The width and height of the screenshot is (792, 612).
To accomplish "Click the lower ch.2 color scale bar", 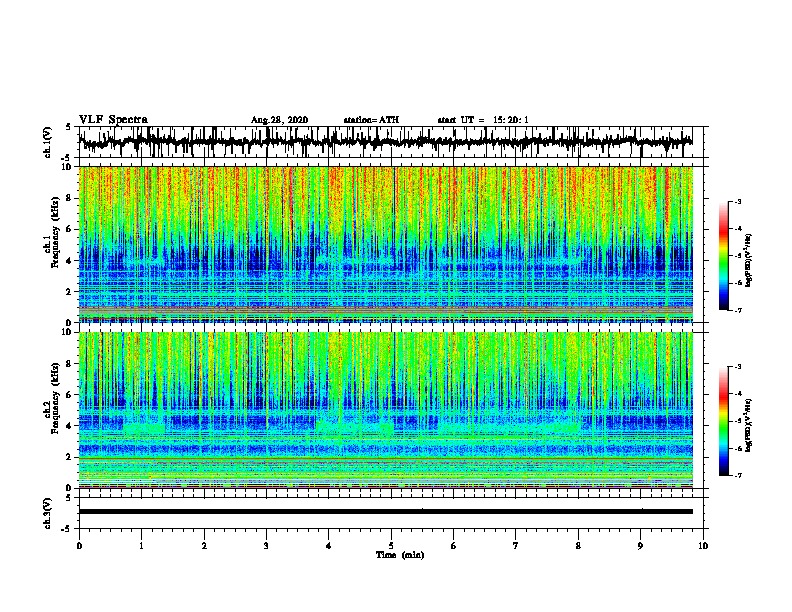I will click(723, 421).
